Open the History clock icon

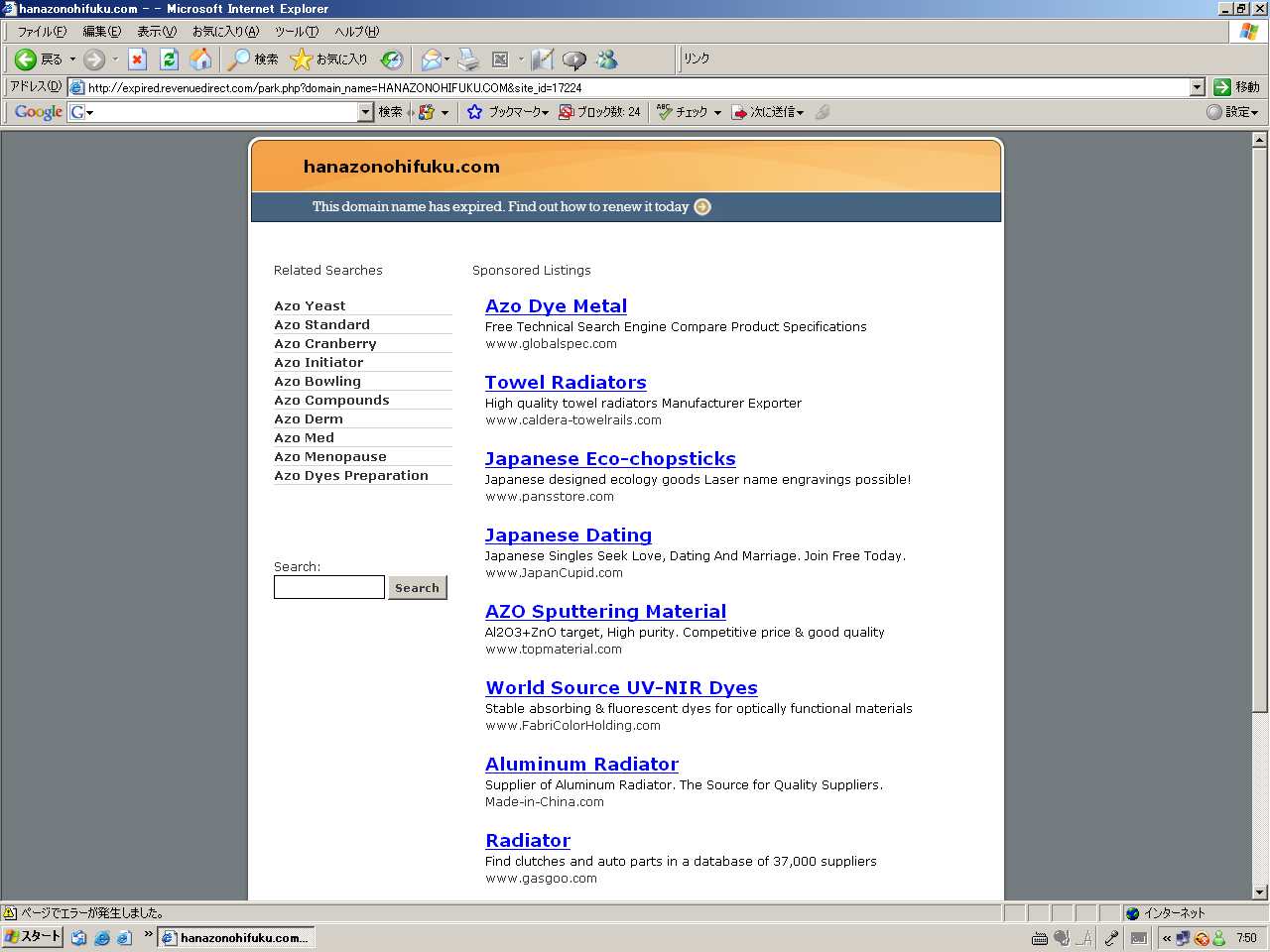[x=392, y=59]
